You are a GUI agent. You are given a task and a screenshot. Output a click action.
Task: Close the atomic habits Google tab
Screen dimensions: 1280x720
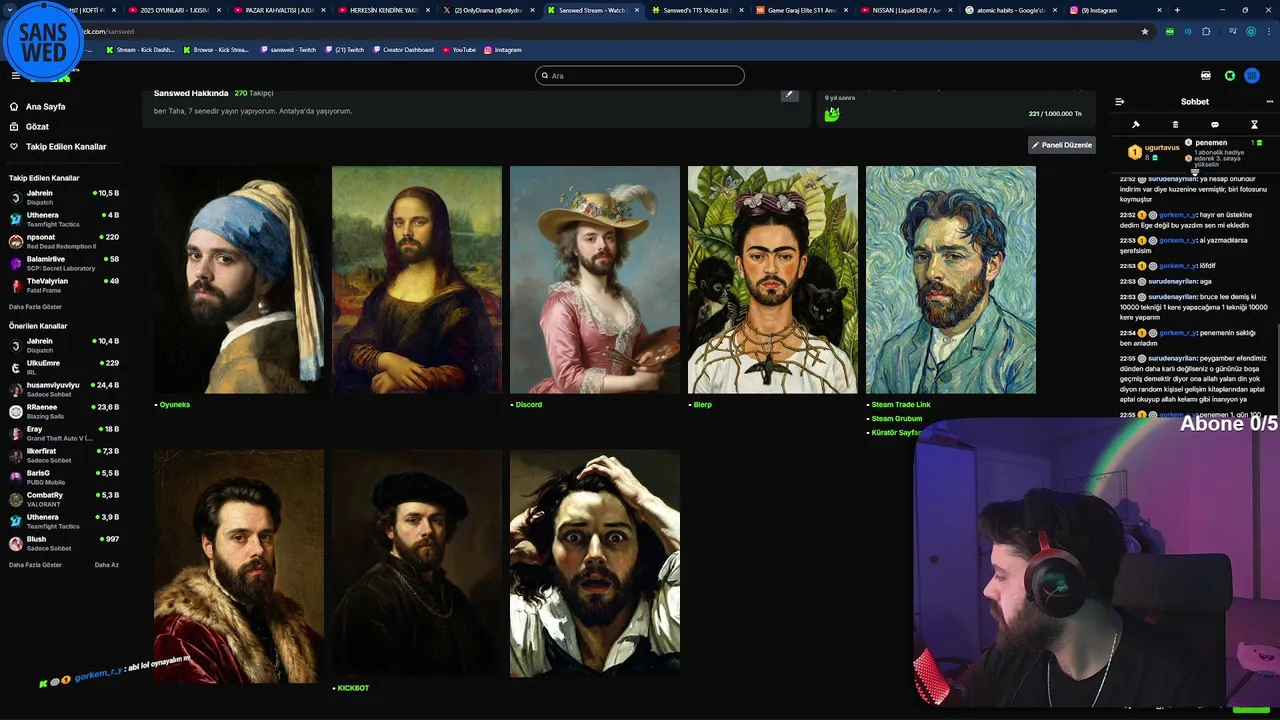tap(1055, 10)
